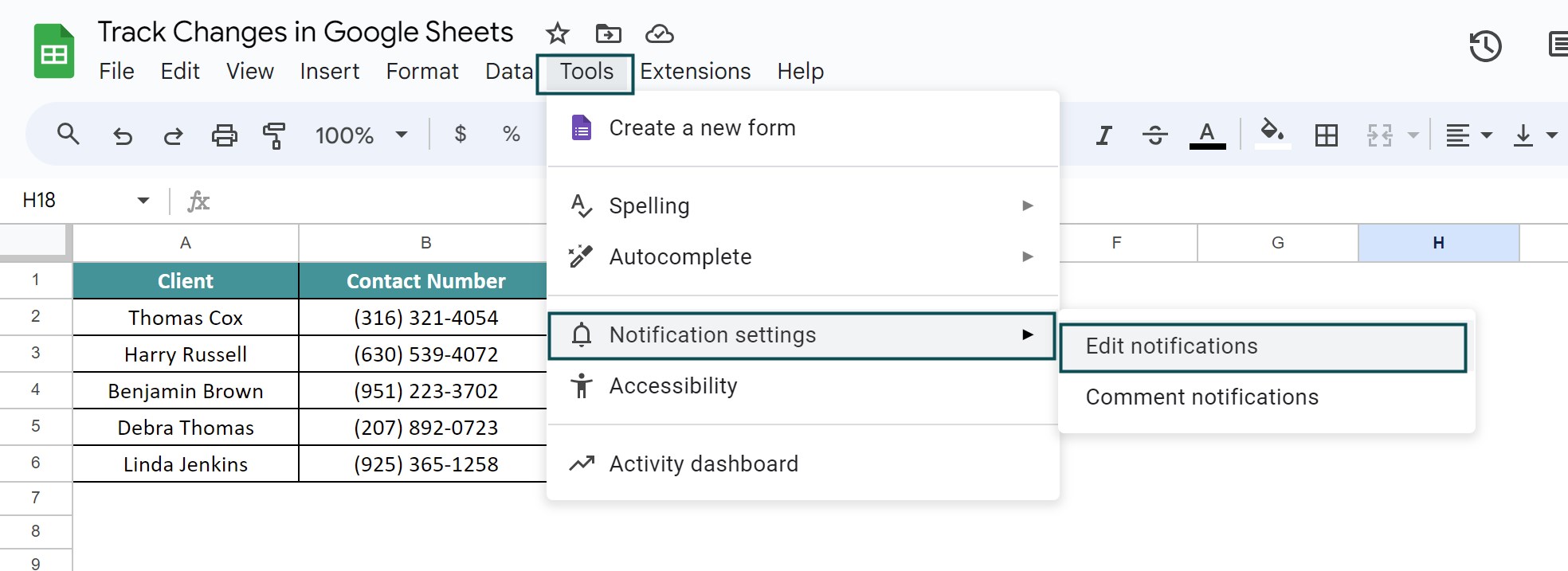This screenshot has width=1568, height=571.
Task: Select column F header
Action: (1128, 243)
